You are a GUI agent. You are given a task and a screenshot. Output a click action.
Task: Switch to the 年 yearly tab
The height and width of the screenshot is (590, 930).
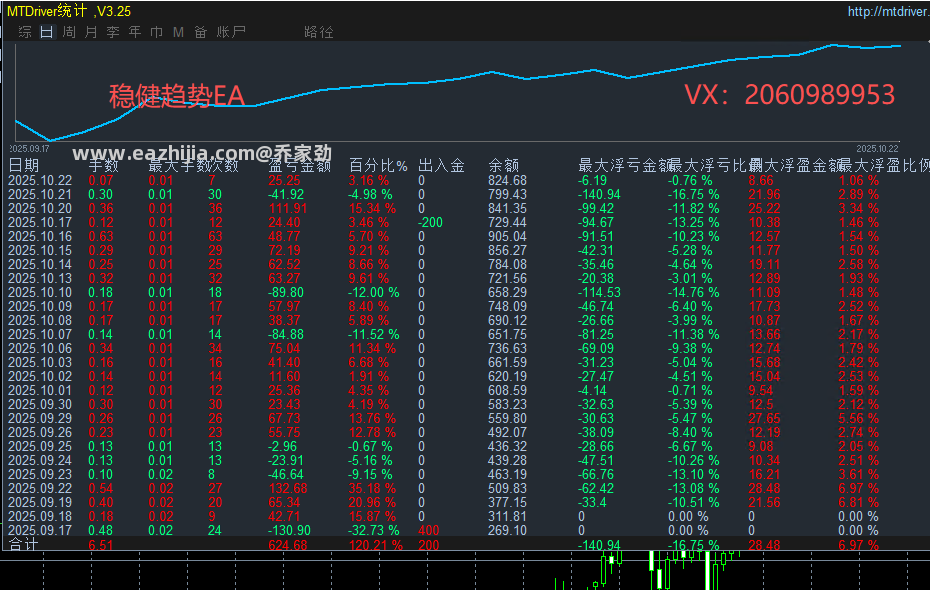[x=135, y=32]
